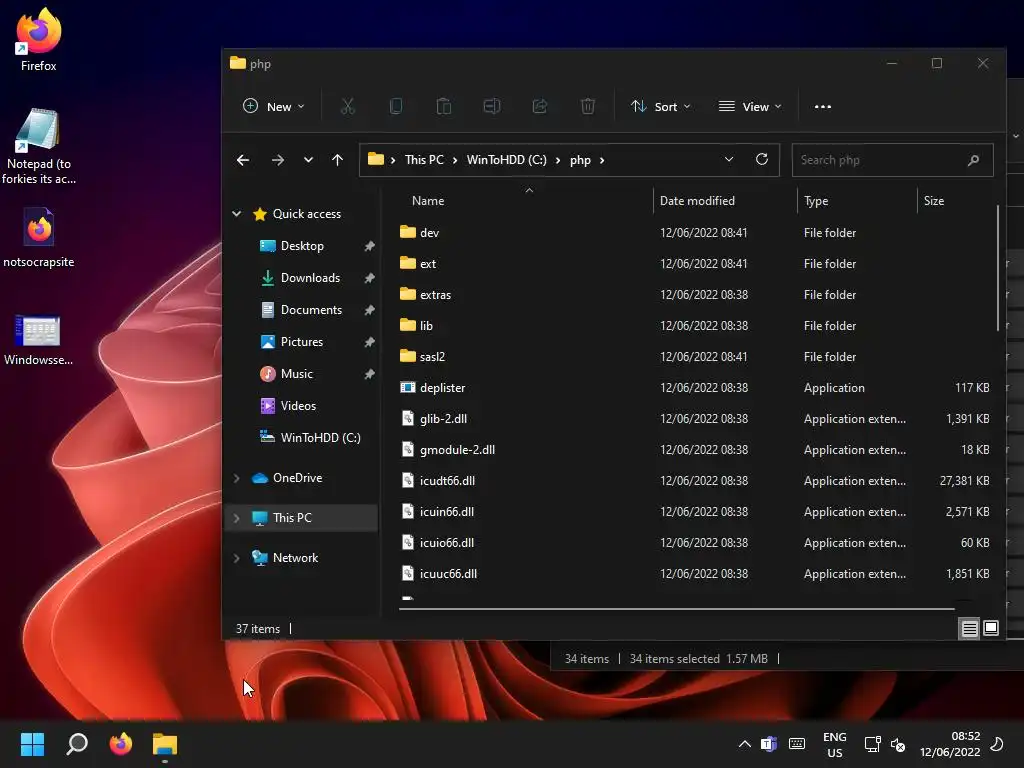1024x768 pixels.
Task: Click the muted volume tray icon
Action: click(x=899, y=744)
